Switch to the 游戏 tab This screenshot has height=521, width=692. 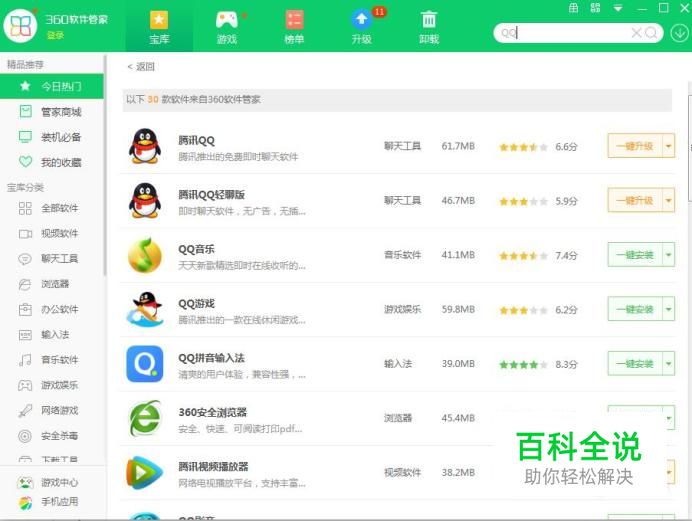point(227,27)
